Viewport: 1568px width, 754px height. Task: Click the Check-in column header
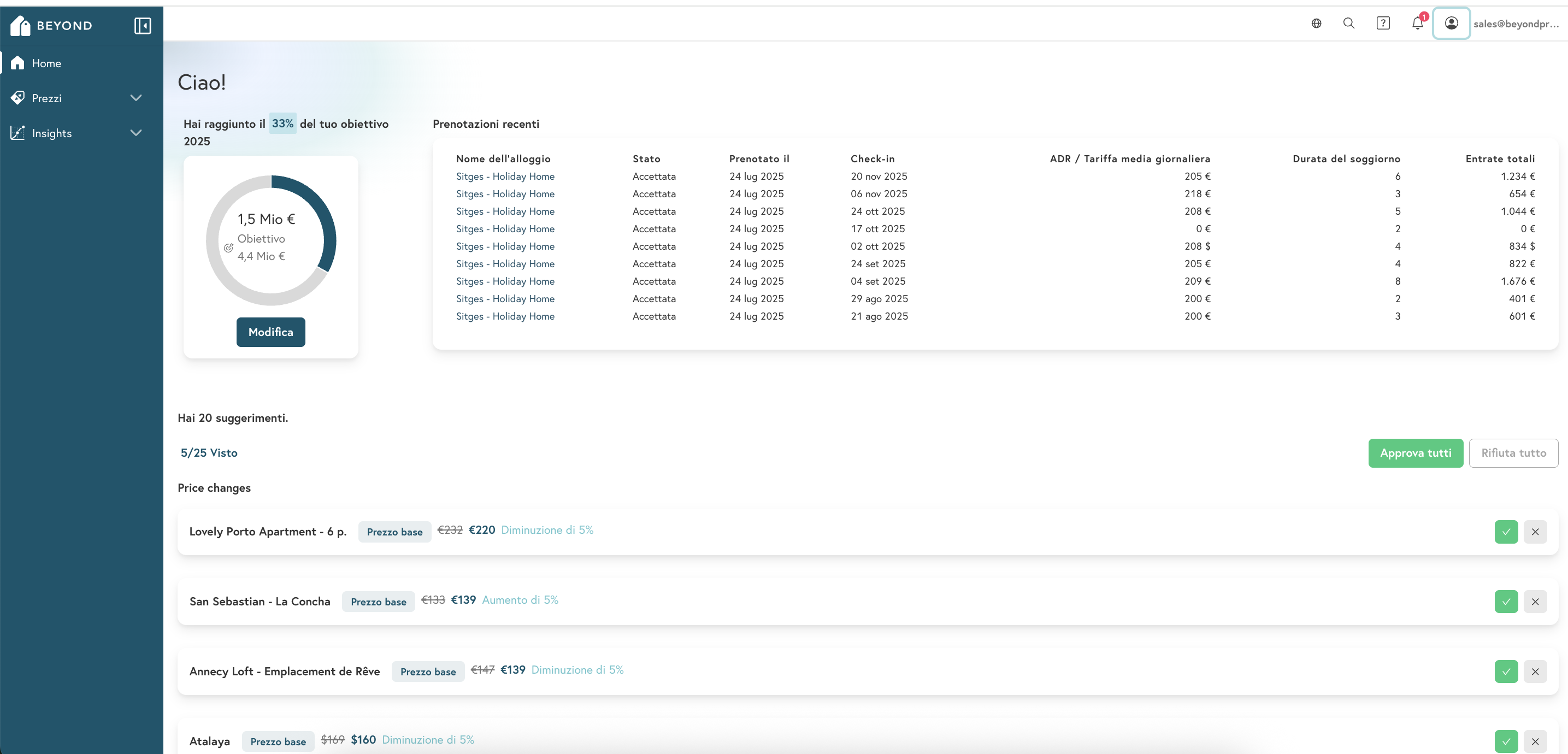coord(873,158)
